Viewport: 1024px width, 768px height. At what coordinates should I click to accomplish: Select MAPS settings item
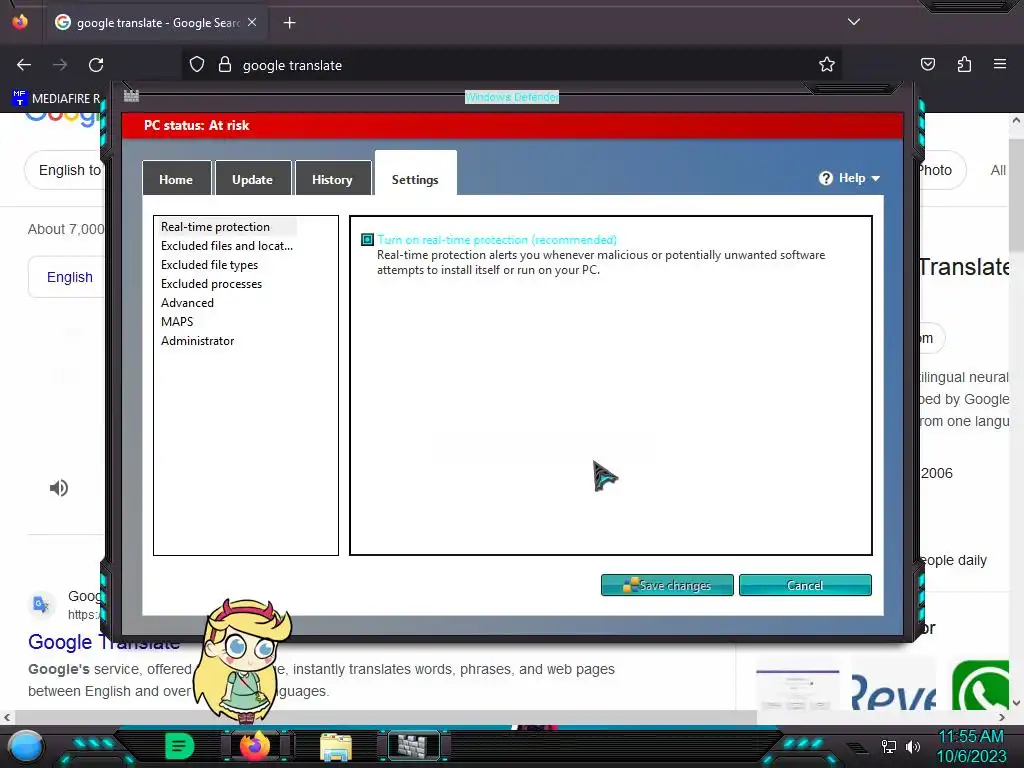[x=177, y=321]
